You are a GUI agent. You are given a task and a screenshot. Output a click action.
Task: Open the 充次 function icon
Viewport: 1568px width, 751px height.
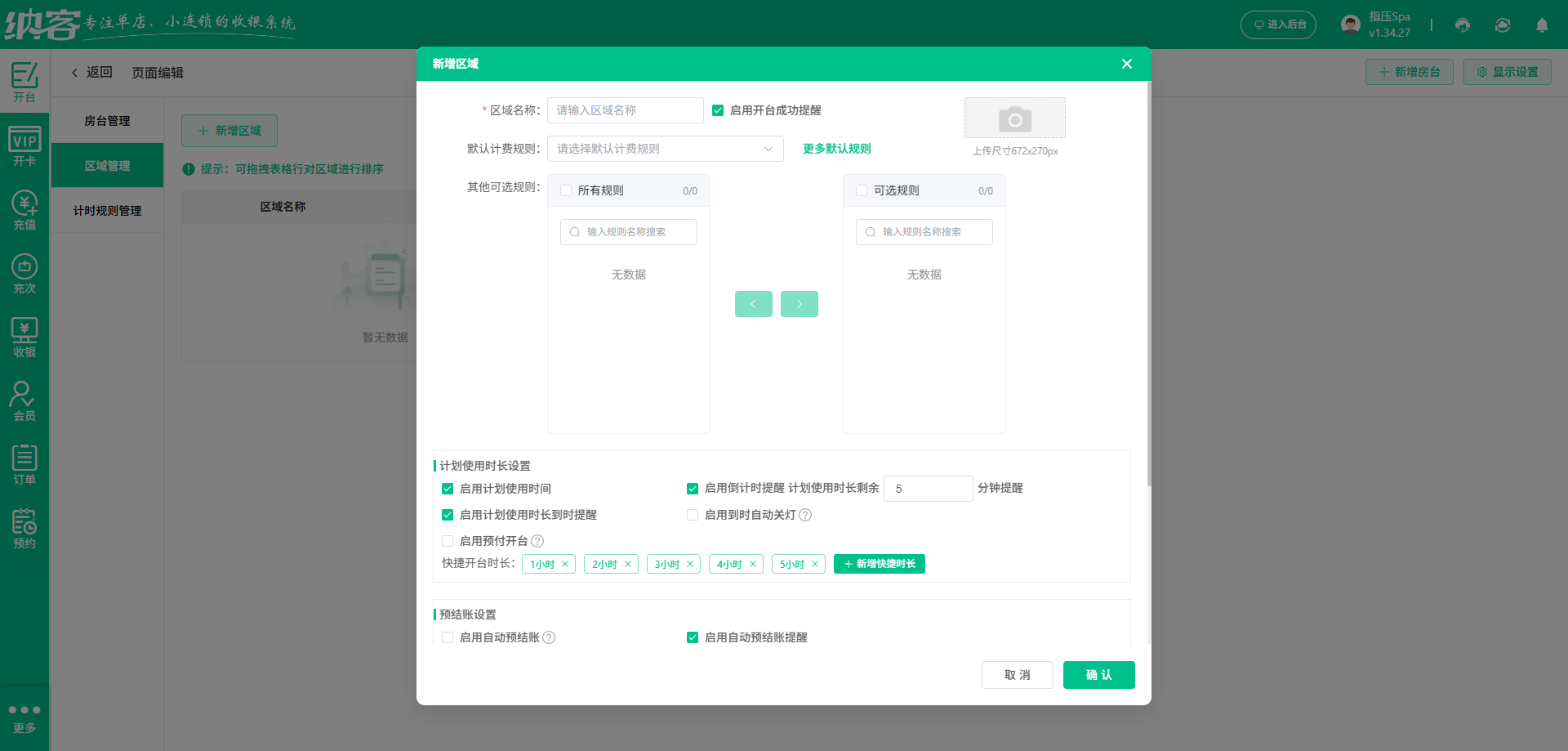point(24,273)
